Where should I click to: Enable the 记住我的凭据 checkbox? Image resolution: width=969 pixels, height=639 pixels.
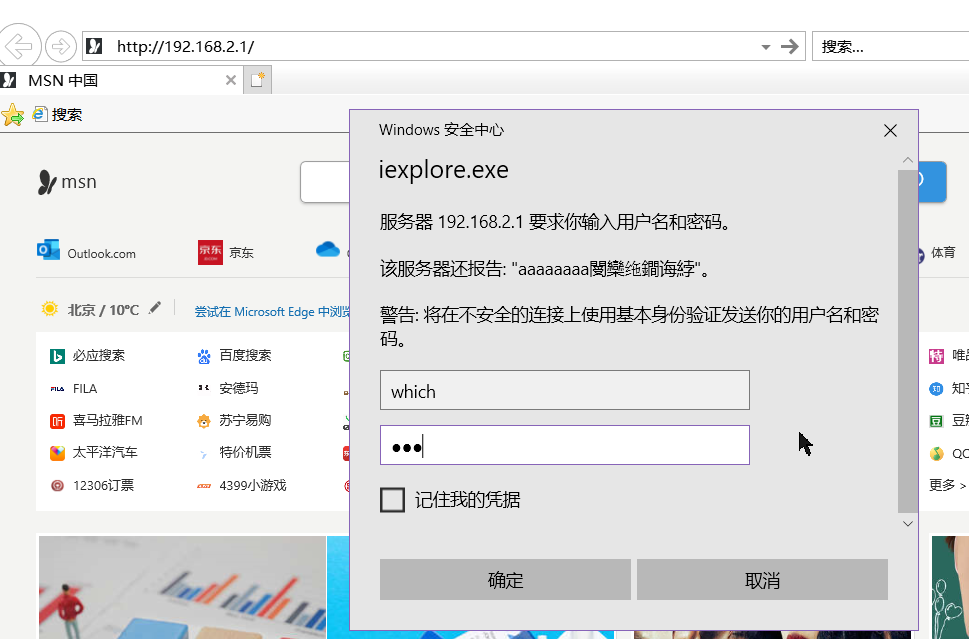[392, 500]
